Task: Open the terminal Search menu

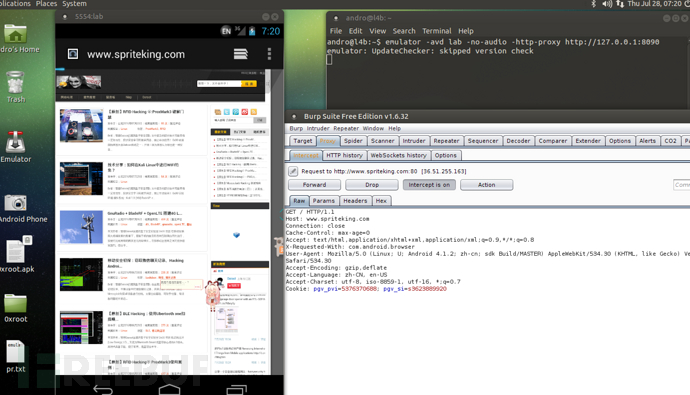Action: [x=404, y=31]
